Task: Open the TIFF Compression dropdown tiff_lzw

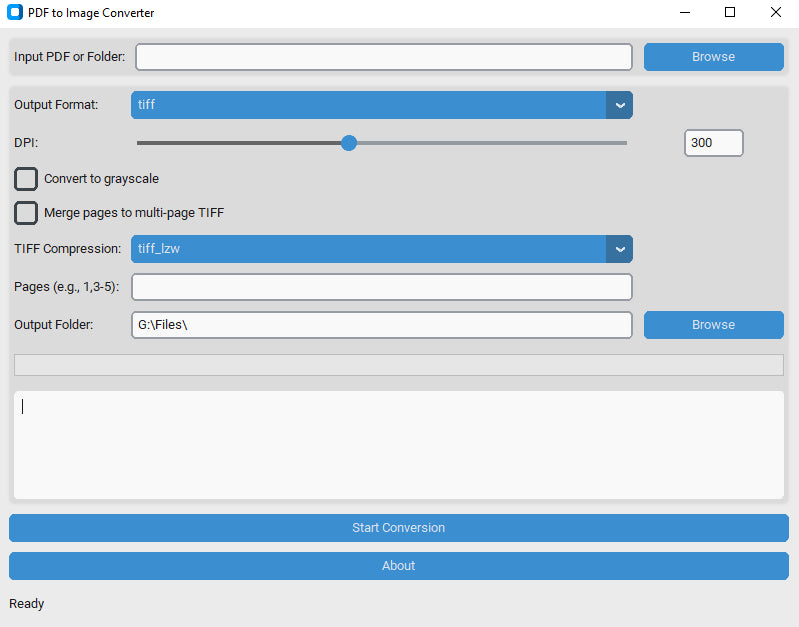Action: (382, 249)
